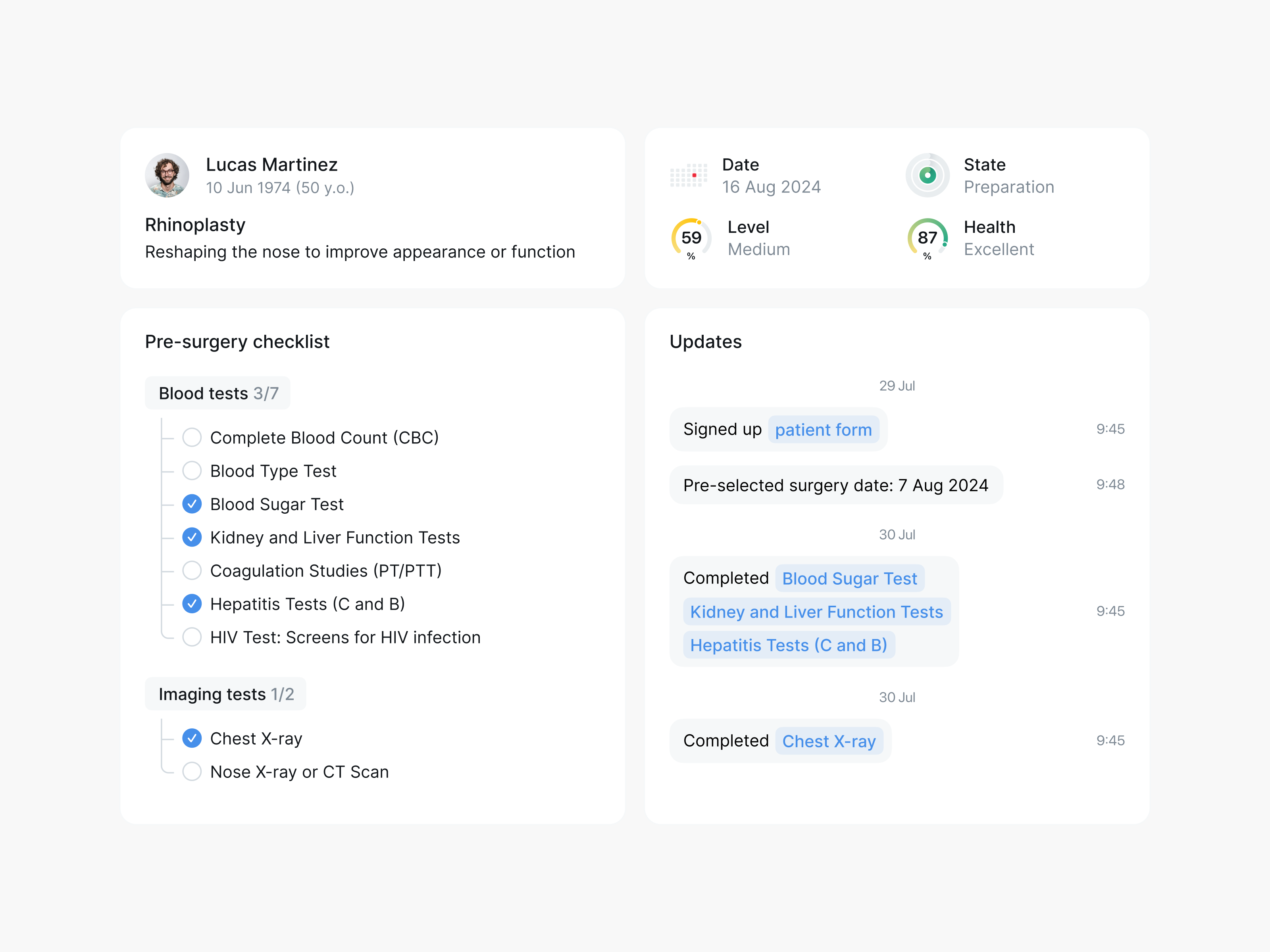Uncheck the Kidney and Liver Function Tests item
This screenshot has height=952, width=1270.
point(192,537)
